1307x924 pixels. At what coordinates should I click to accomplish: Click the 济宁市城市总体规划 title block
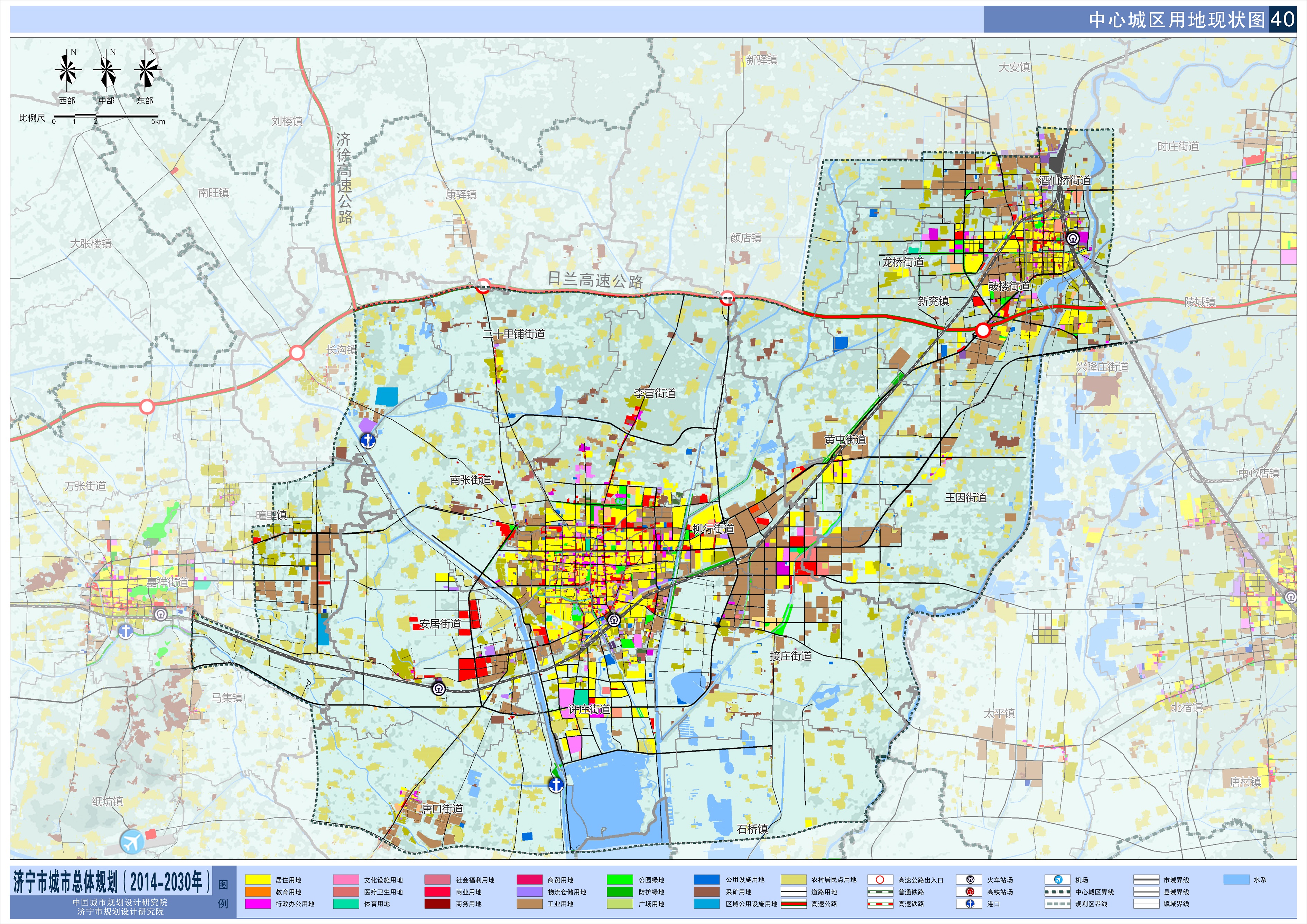[112, 882]
